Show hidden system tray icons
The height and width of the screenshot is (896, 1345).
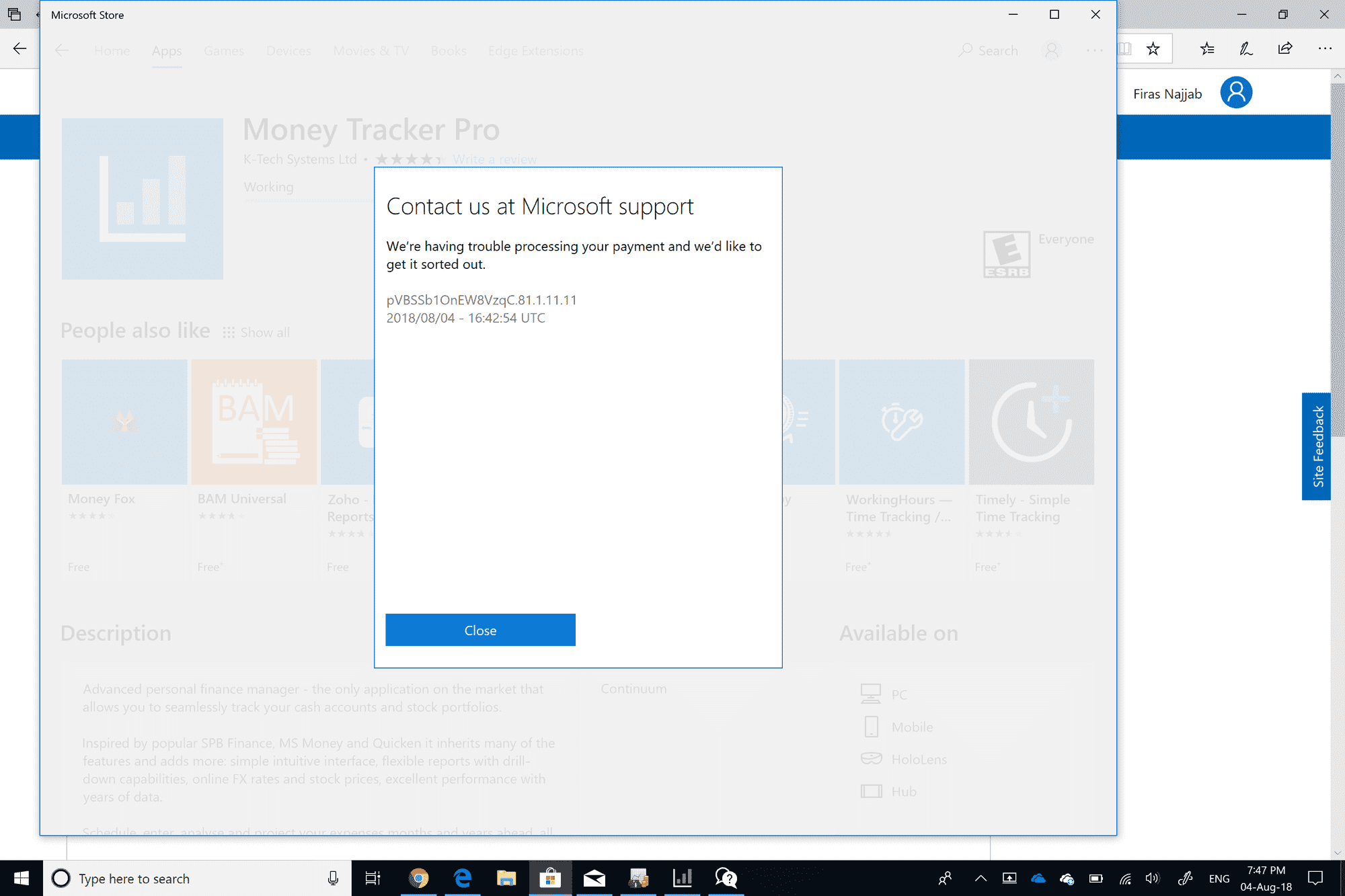[981, 878]
